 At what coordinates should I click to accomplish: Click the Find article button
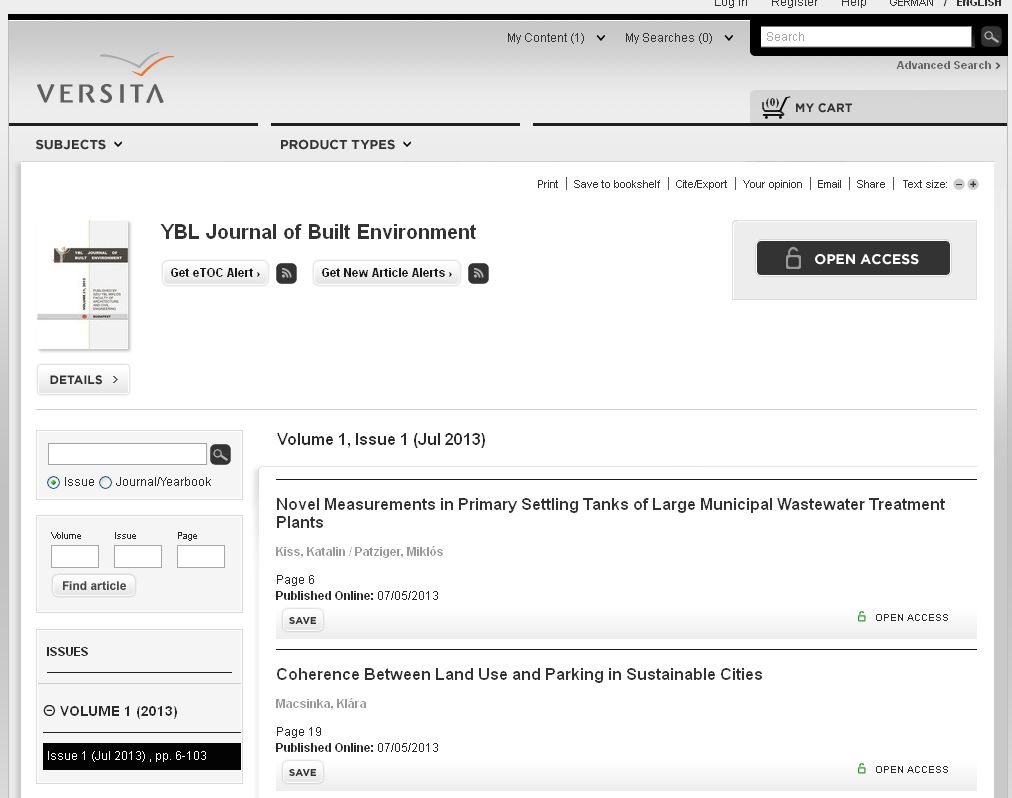click(x=94, y=586)
